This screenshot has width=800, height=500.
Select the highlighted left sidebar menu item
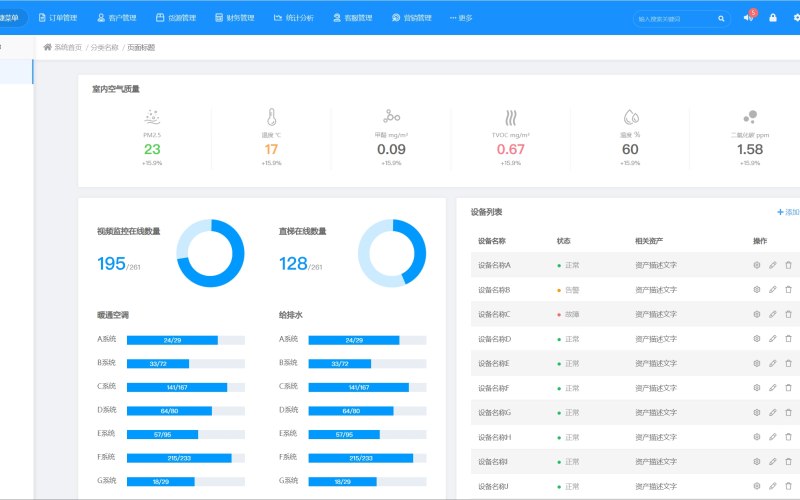click(x=16, y=71)
